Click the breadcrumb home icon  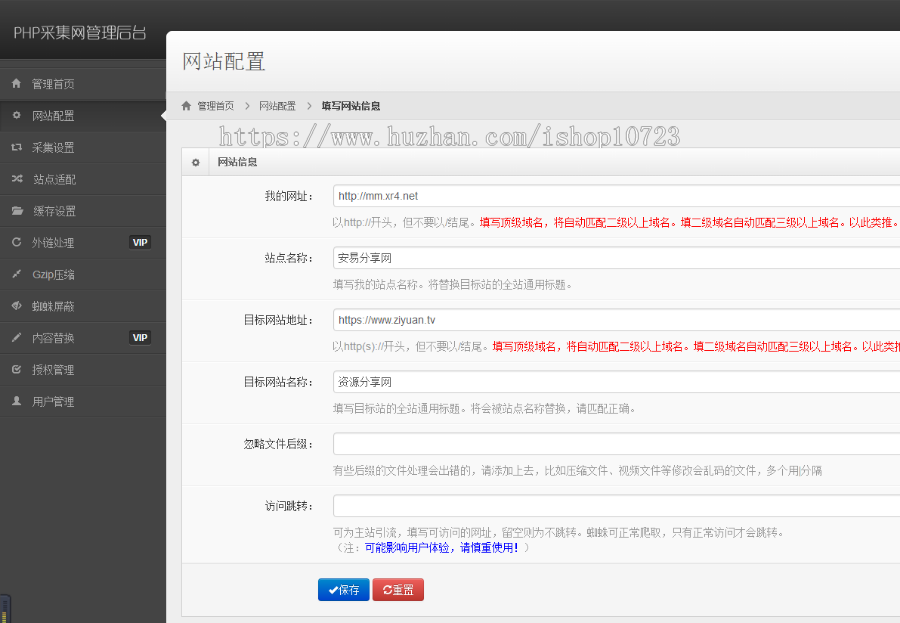pos(188,105)
